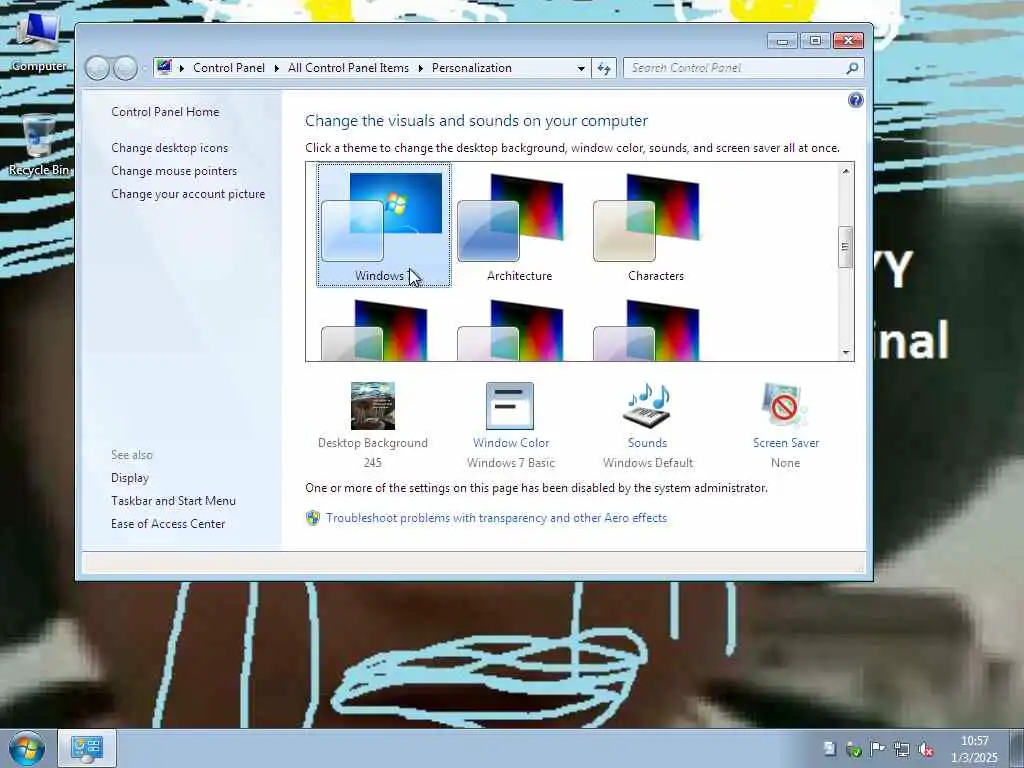Click the Sounds text link
The width and height of the screenshot is (1024, 768).
click(x=647, y=443)
